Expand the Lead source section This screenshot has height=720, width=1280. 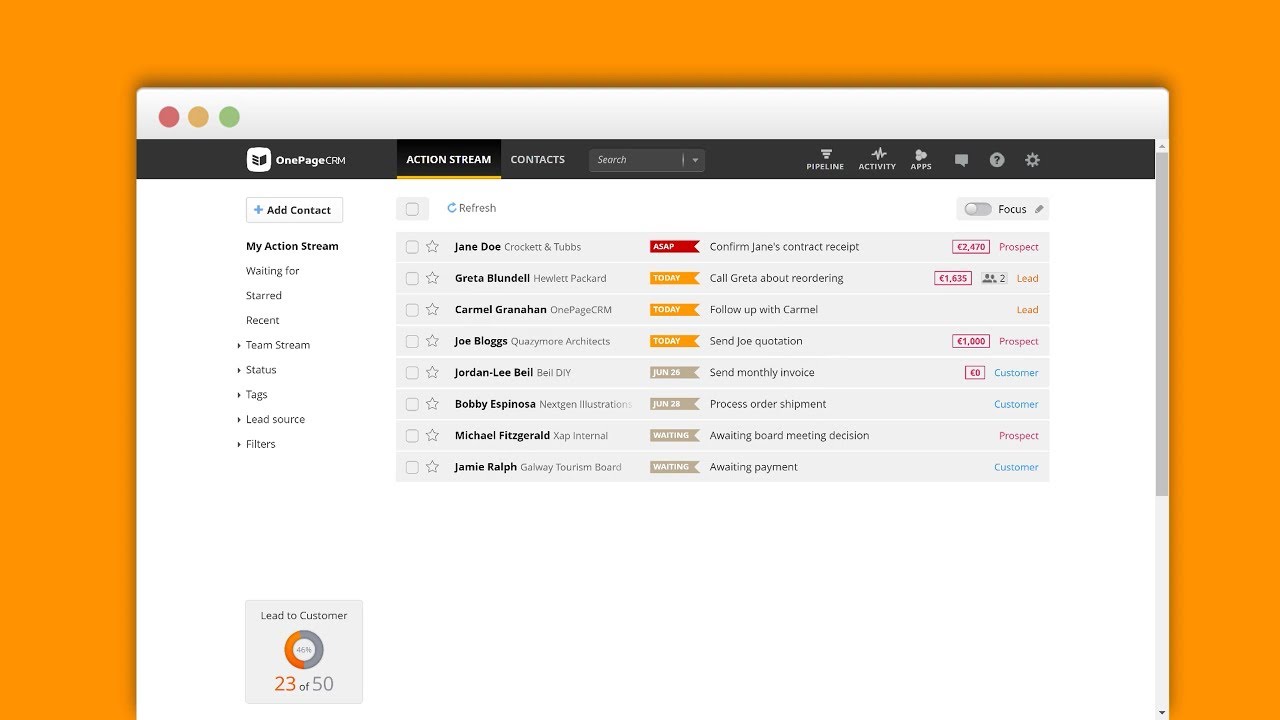point(275,419)
